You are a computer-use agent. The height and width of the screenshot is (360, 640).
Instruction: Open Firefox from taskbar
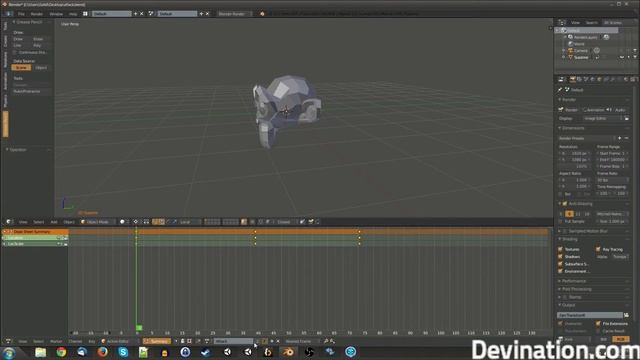tap(102, 352)
